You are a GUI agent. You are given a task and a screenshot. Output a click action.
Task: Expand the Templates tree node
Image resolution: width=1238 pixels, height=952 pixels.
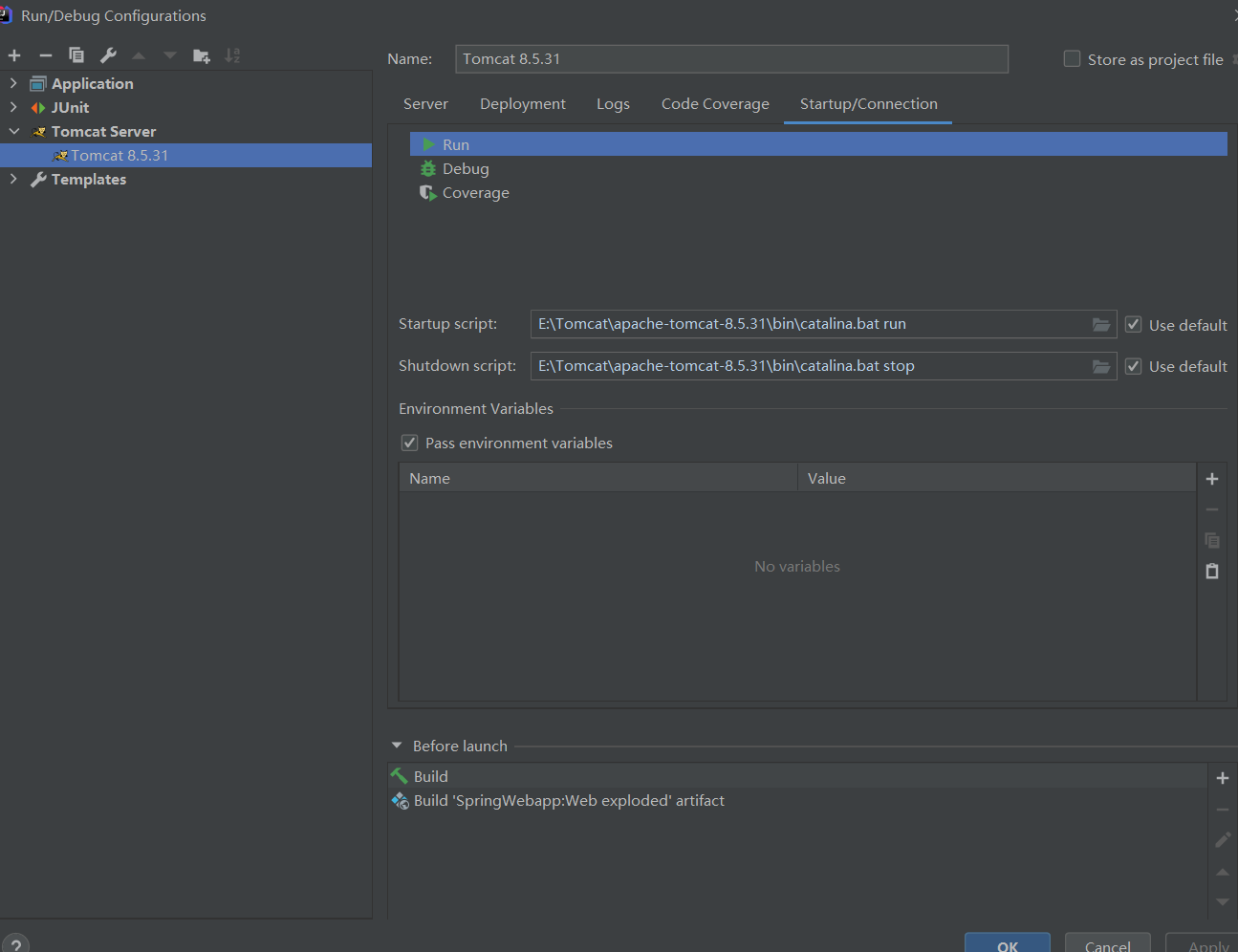click(13, 180)
